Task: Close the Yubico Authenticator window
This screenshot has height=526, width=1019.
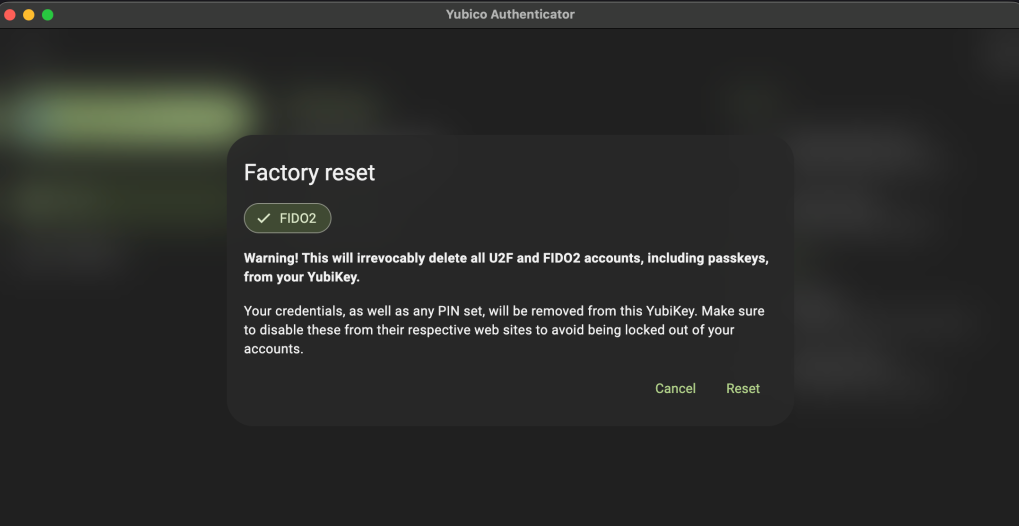Action: click(10, 15)
